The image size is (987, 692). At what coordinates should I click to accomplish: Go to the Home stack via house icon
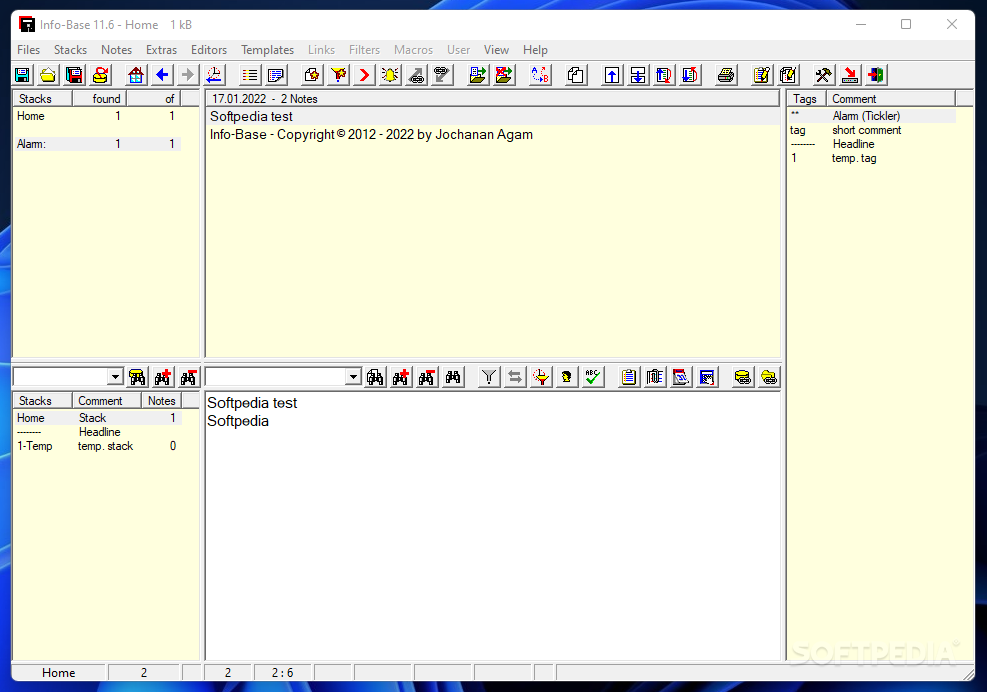tap(136, 76)
